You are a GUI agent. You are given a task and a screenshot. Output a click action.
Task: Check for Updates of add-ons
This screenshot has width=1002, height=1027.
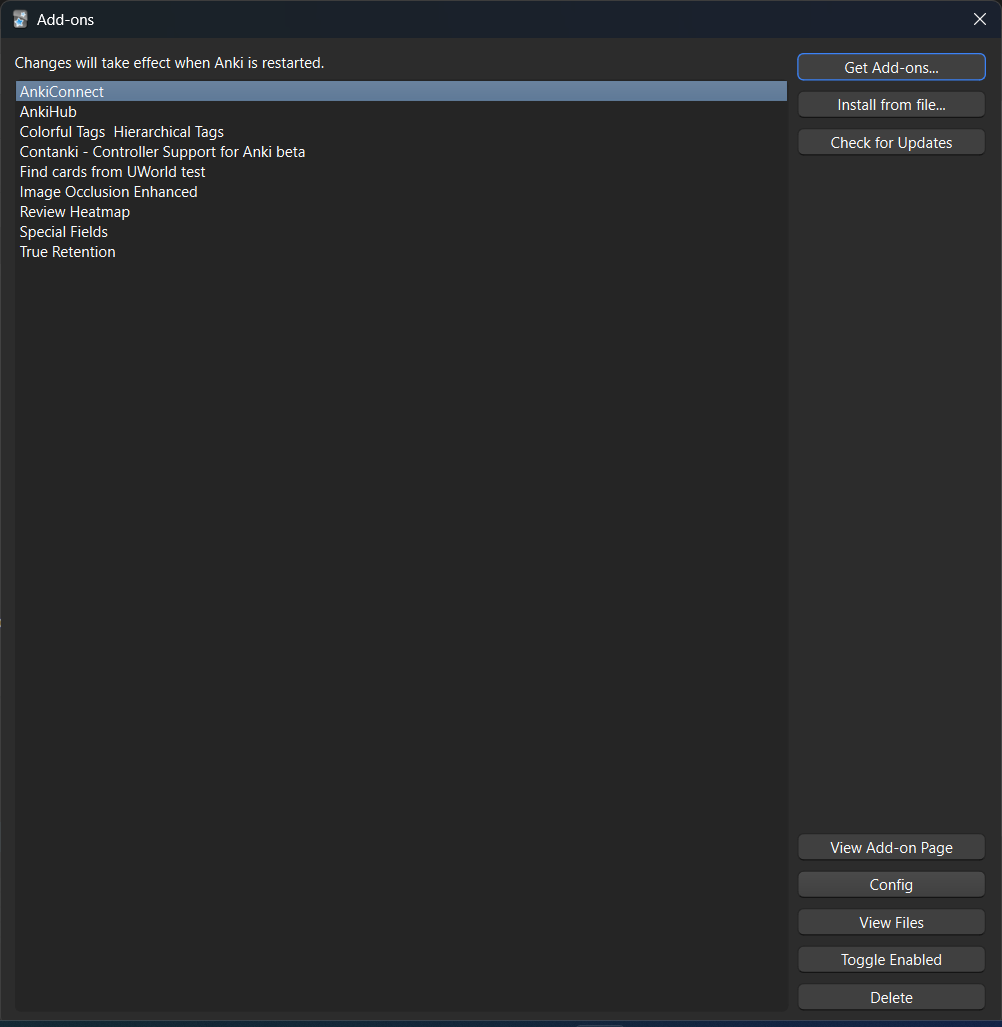(x=891, y=143)
